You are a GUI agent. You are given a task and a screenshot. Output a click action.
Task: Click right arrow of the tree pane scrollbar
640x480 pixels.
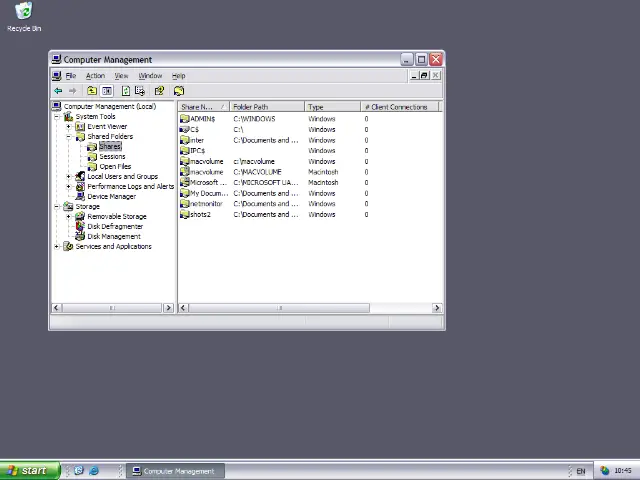pyautogui.click(x=168, y=308)
